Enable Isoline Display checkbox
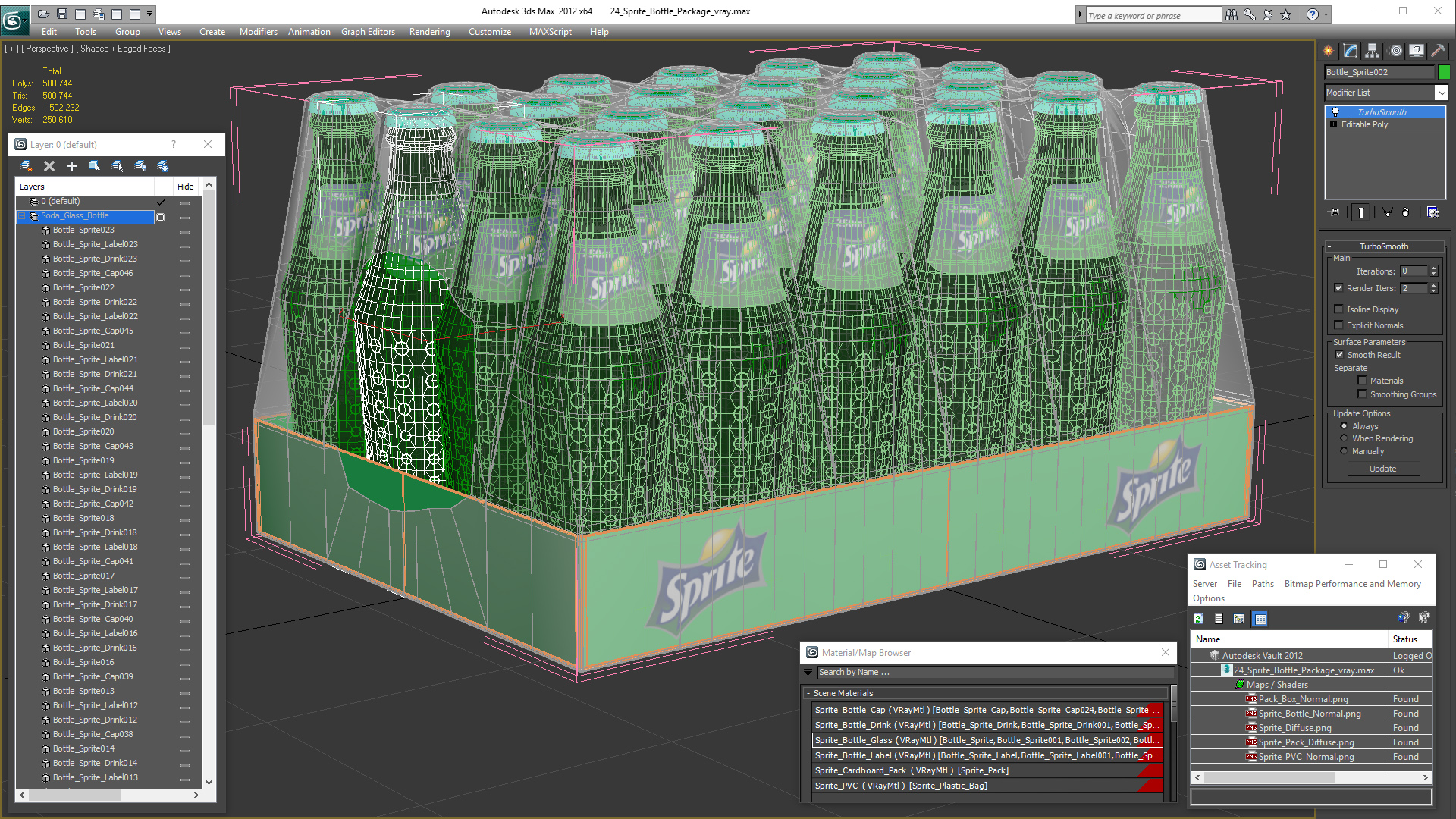 [1338, 309]
